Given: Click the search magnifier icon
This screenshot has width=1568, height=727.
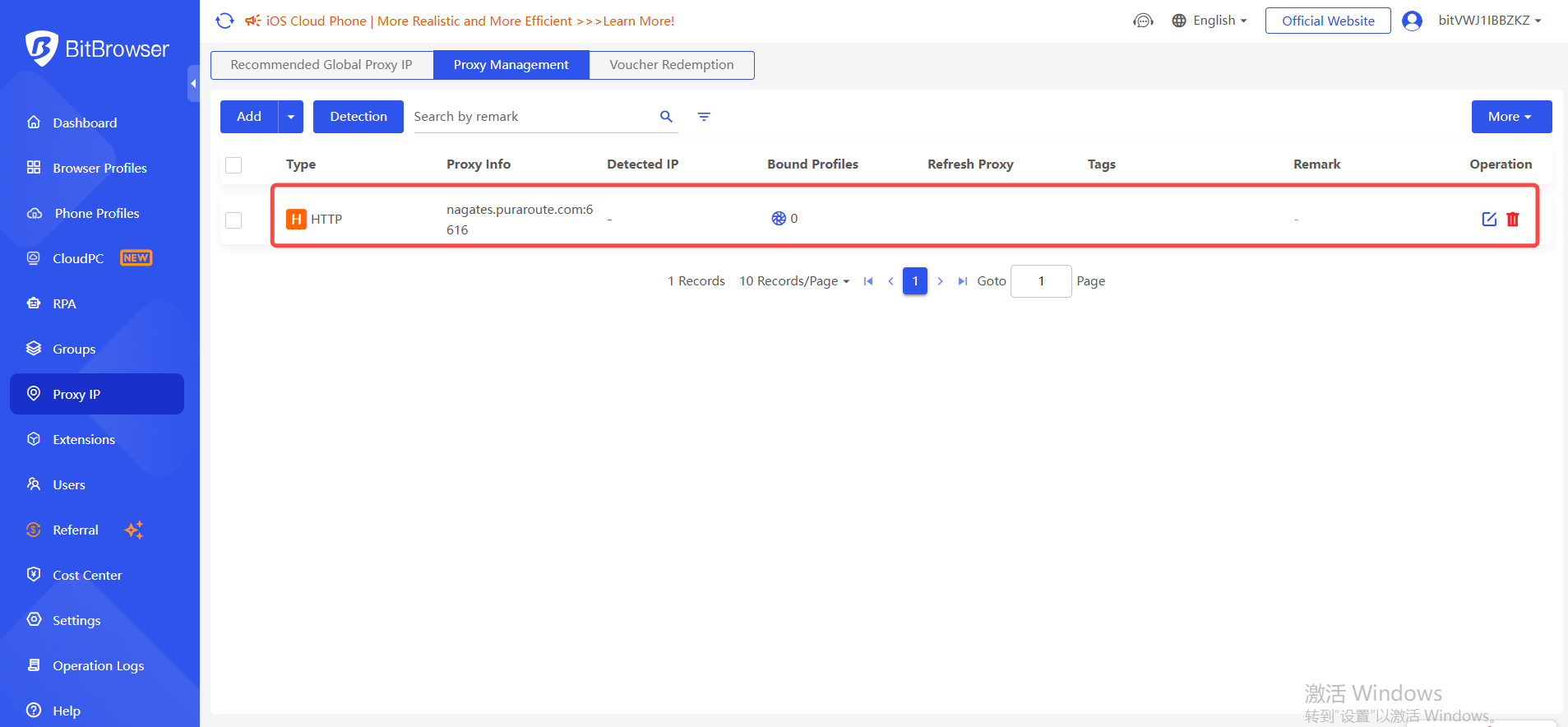Looking at the screenshot, I should (x=667, y=117).
